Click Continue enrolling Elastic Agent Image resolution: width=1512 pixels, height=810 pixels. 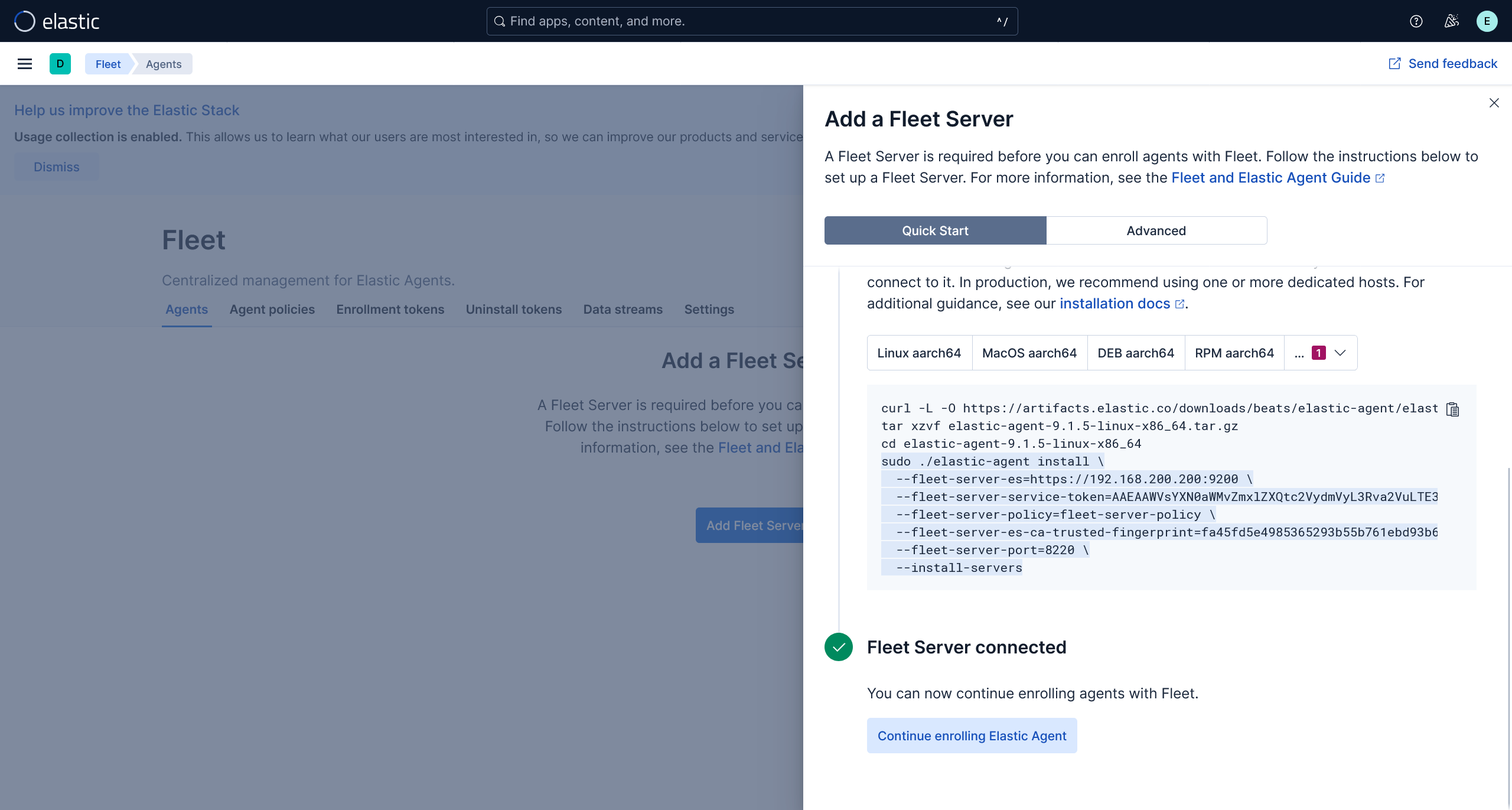[972, 736]
